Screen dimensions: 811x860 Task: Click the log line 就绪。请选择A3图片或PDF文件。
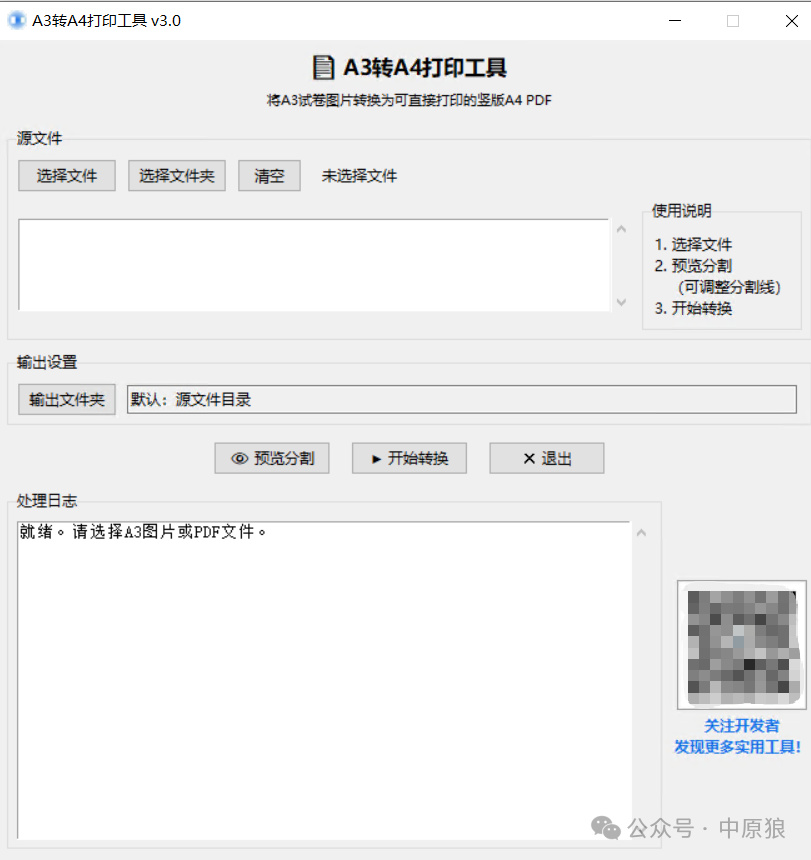(x=143, y=531)
